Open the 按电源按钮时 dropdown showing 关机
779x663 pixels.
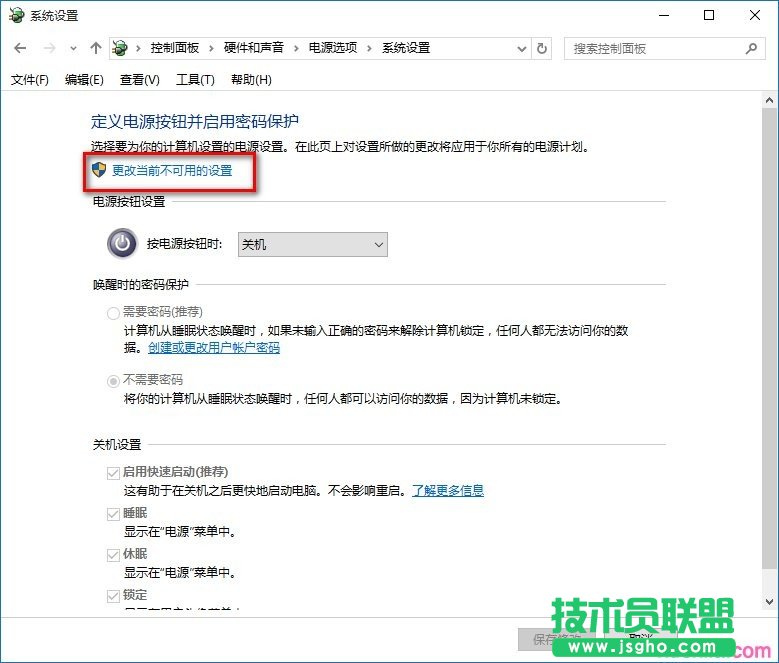(x=312, y=244)
